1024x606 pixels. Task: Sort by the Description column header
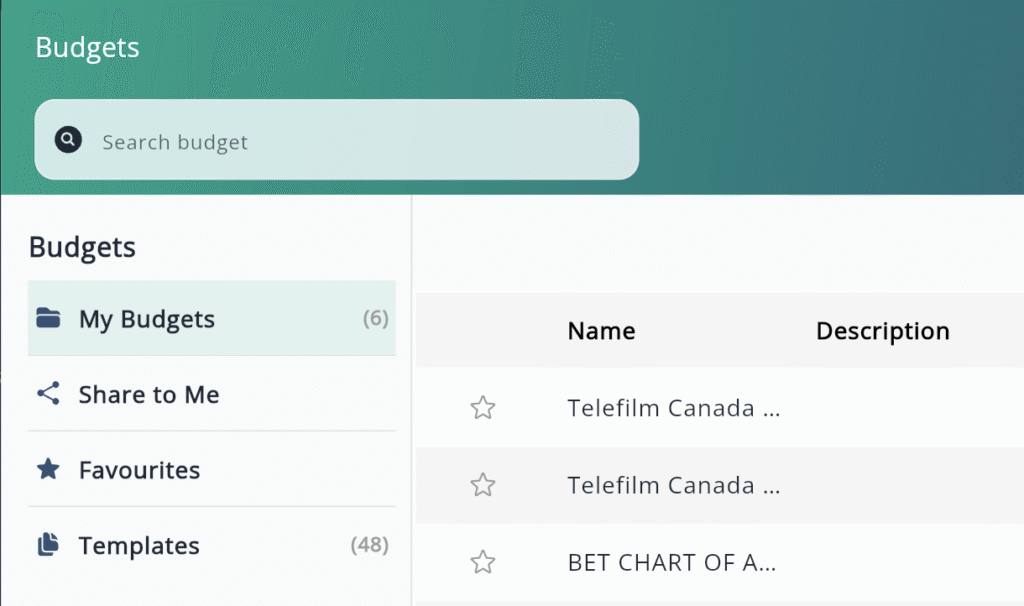[882, 331]
